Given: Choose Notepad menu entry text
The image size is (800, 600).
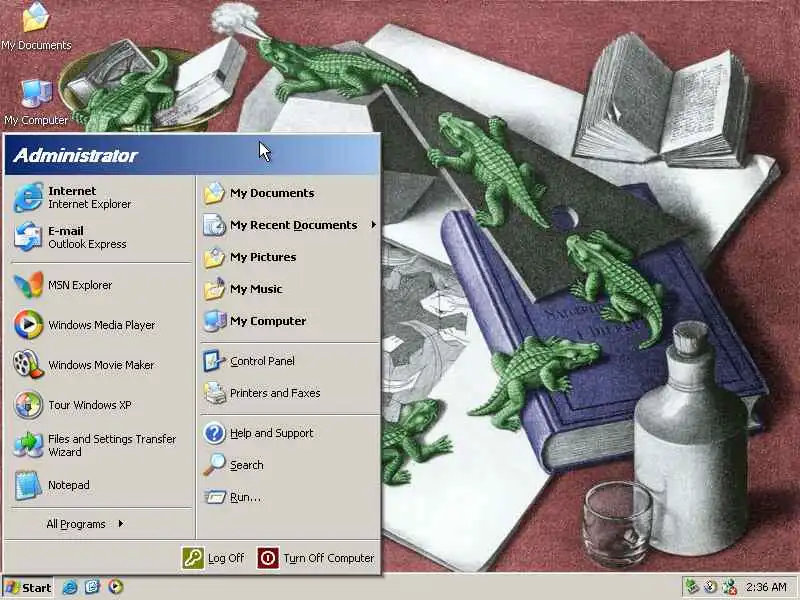Looking at the screenshot, I should point(69,485).
